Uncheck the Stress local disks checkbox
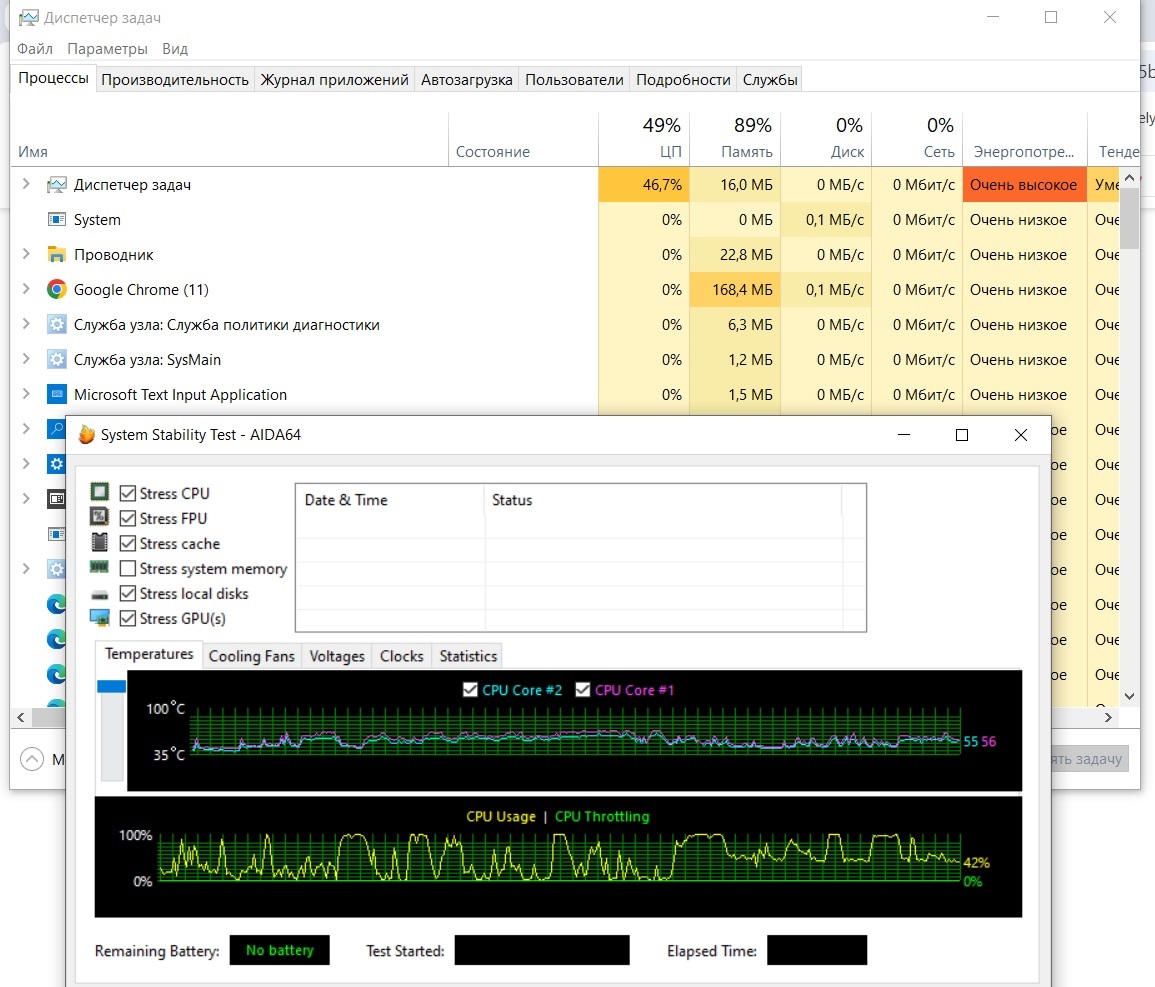Image resolution: width=1155 pixels, height=987 pixels. (x=128, y=594)
